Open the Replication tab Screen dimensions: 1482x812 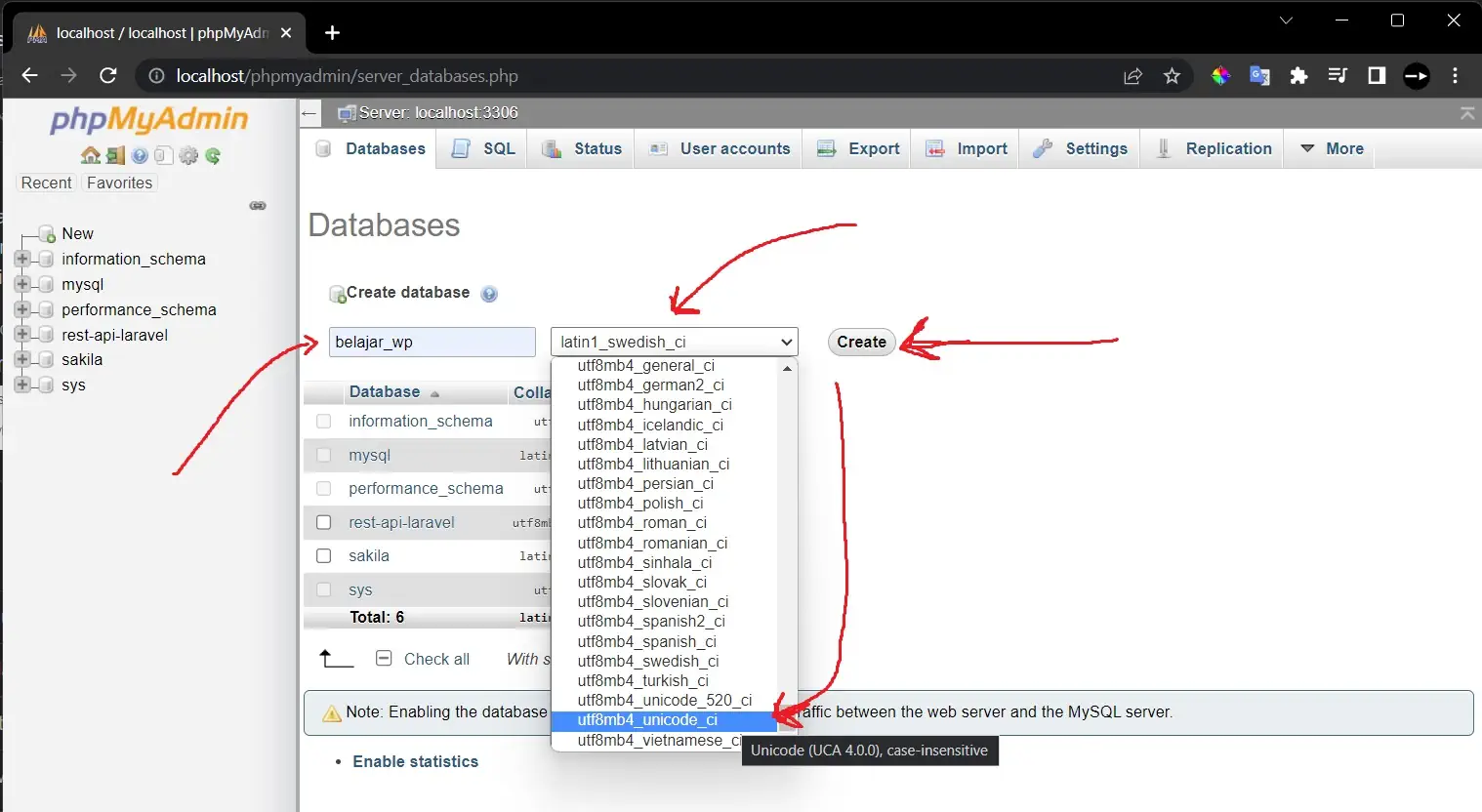point(1214,149)
